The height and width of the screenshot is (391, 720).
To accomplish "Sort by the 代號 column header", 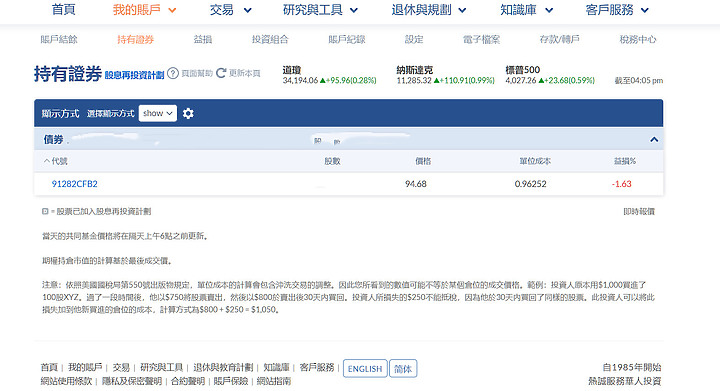I will tap(56, 161).
